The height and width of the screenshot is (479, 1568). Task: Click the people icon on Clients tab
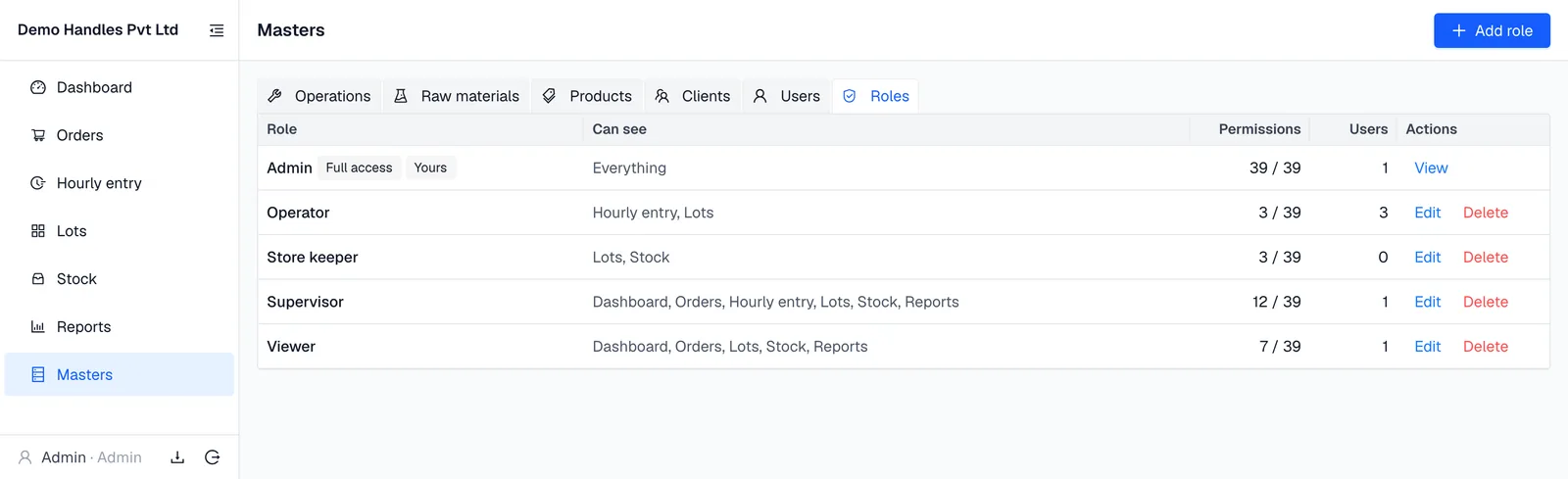(662, 96)
